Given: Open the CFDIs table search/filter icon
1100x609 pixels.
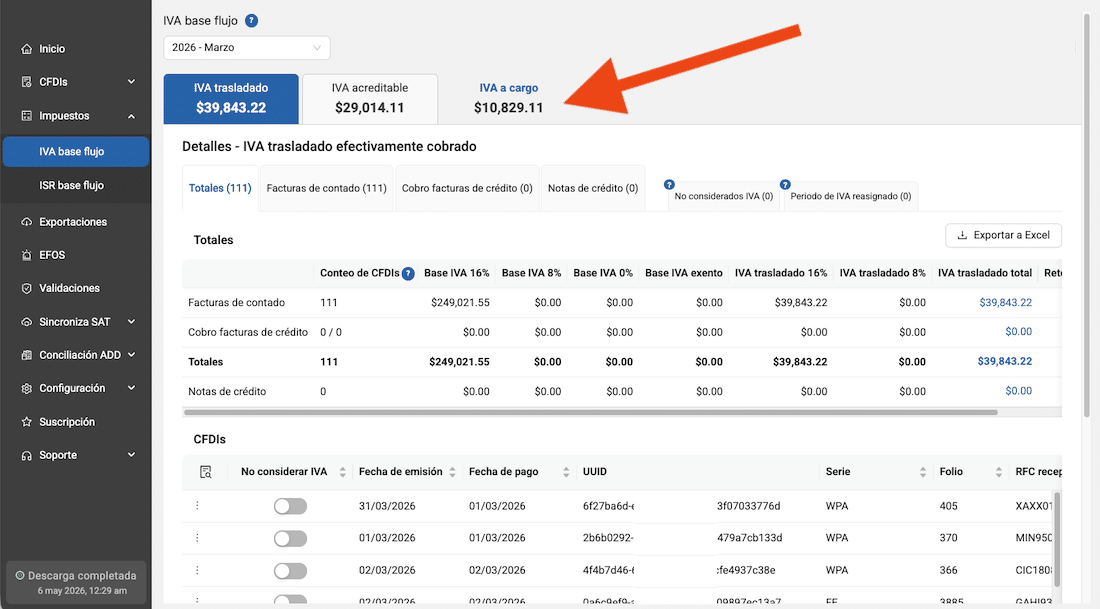Looking at the screenshot, I should 206,472.
